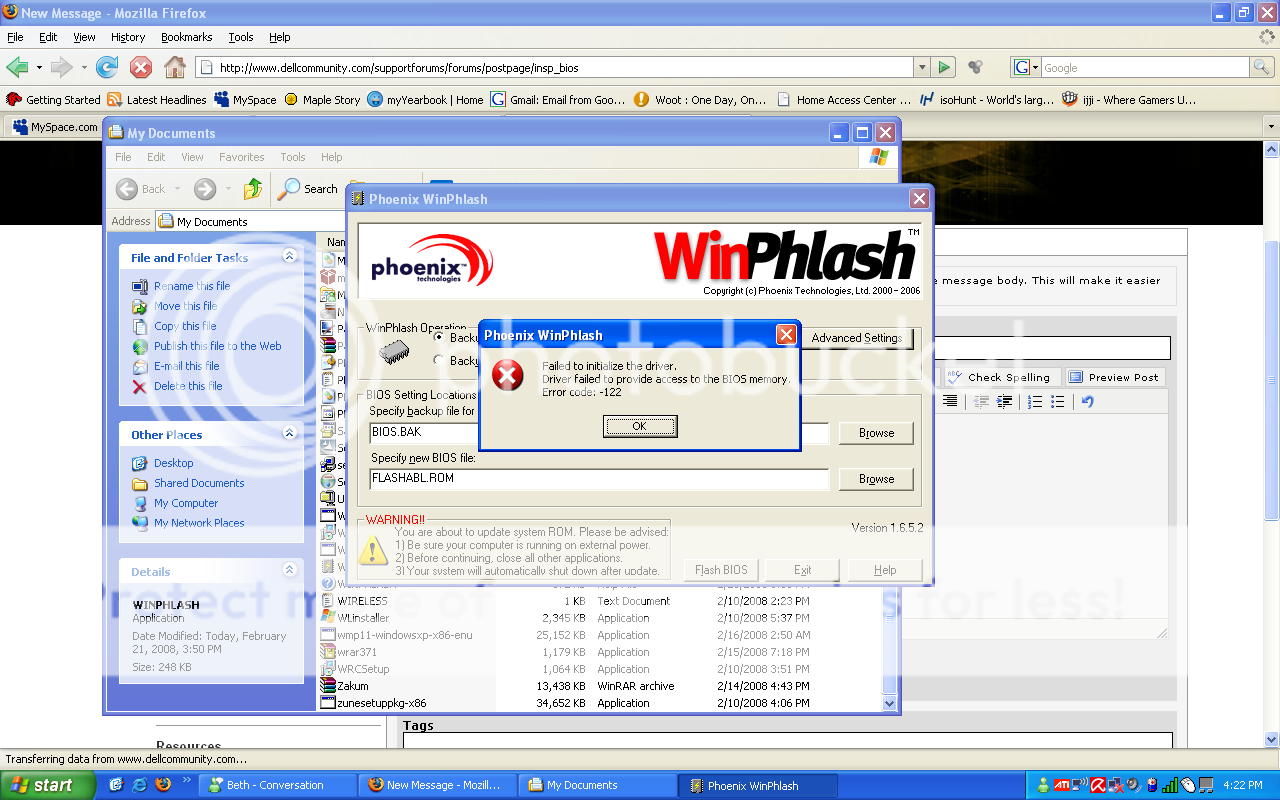Click the undo icon in post editor
The width and height of the screenshot is (1280, 800).
pos(1087,402)
